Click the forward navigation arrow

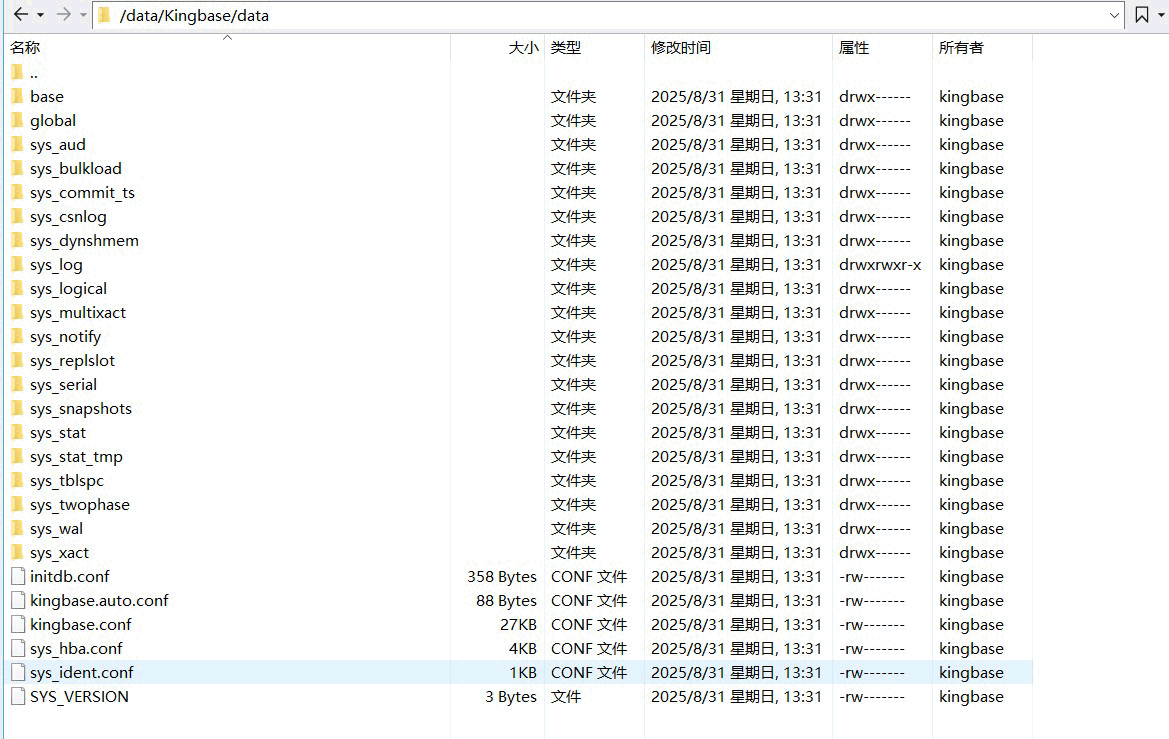(64, 14)
